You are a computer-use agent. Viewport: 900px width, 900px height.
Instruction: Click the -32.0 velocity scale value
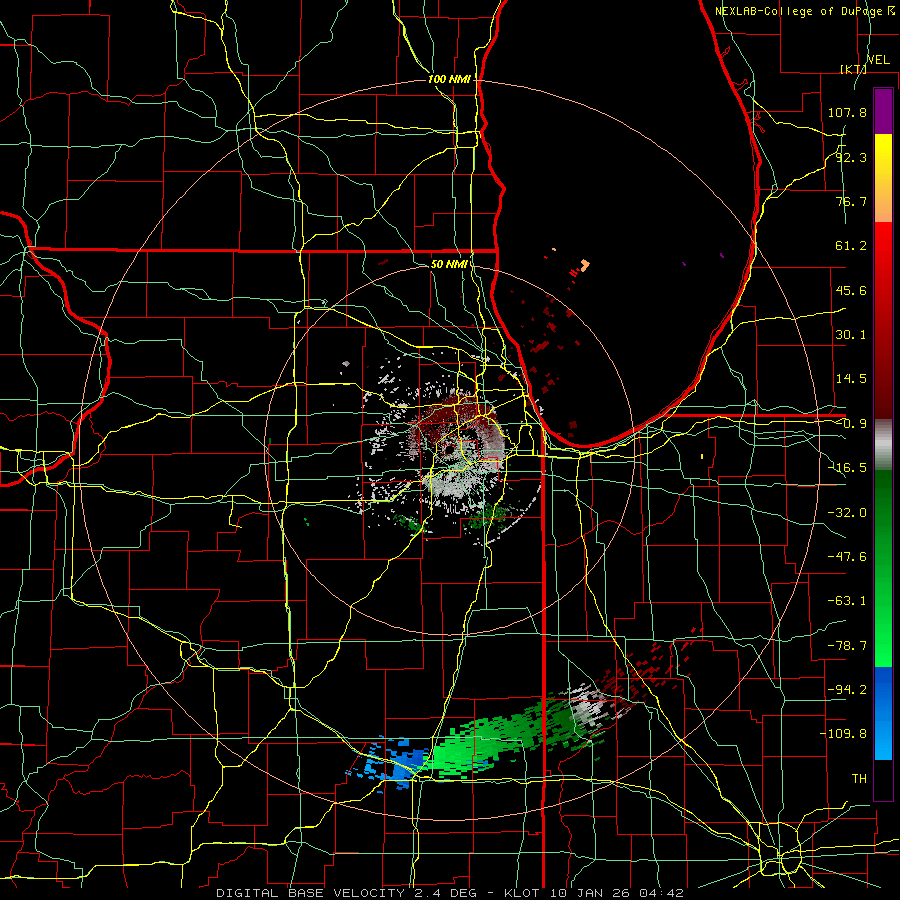tap(847, 513)
